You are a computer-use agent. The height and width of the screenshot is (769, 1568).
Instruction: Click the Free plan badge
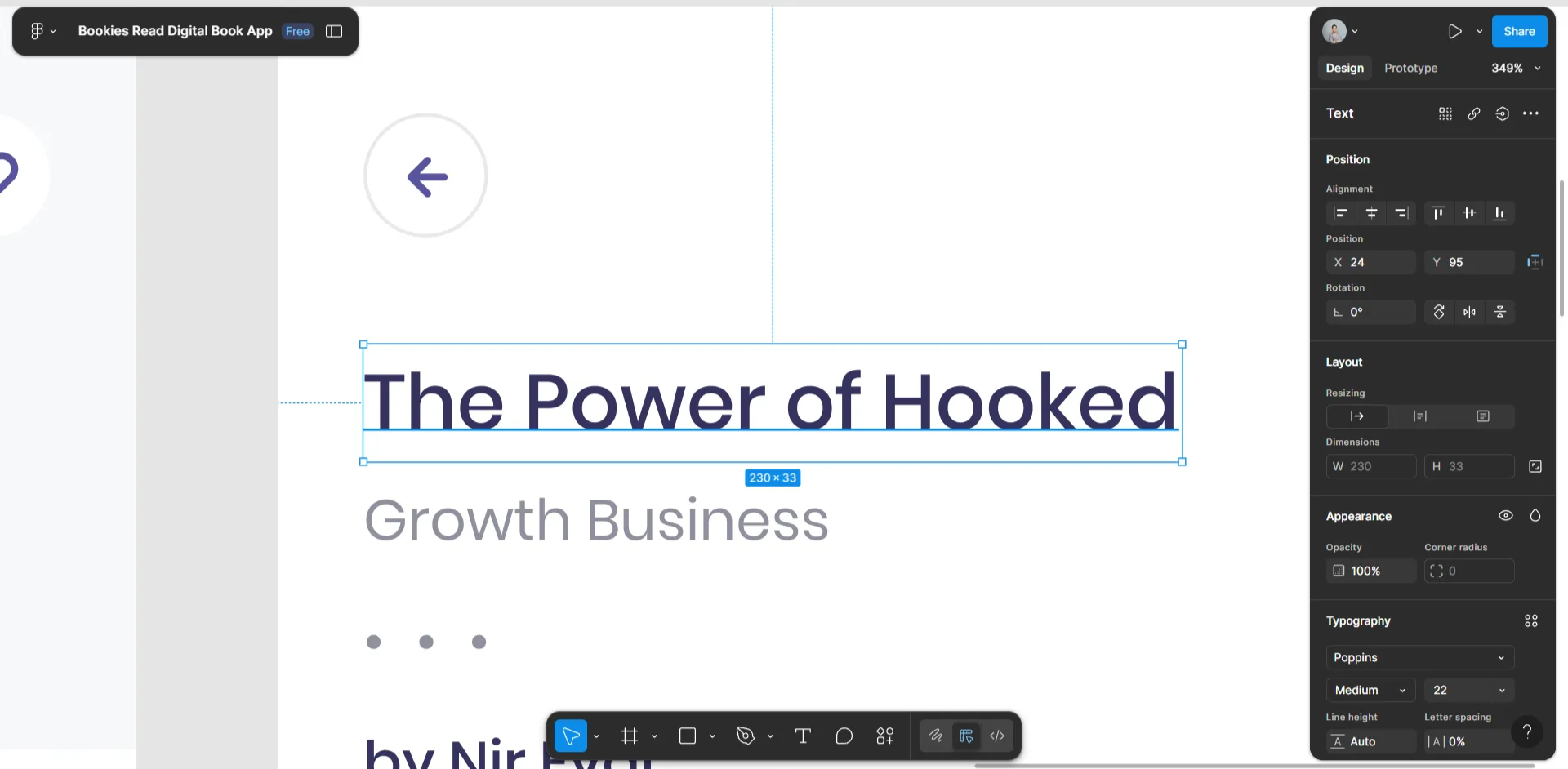click(297, 31)
